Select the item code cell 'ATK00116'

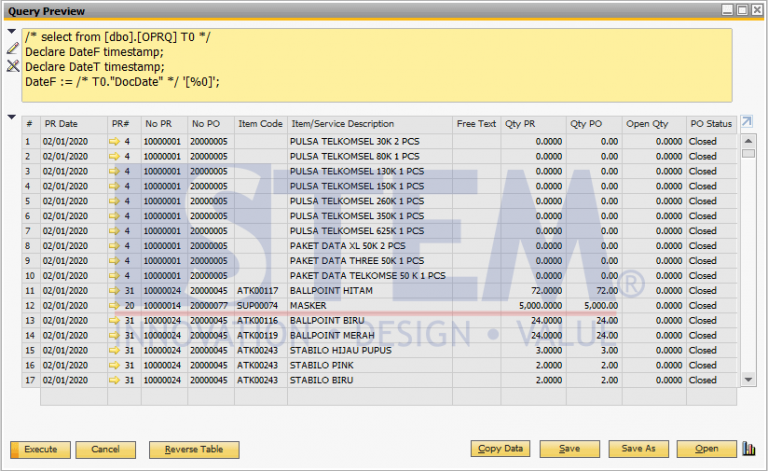click(261, 321)
